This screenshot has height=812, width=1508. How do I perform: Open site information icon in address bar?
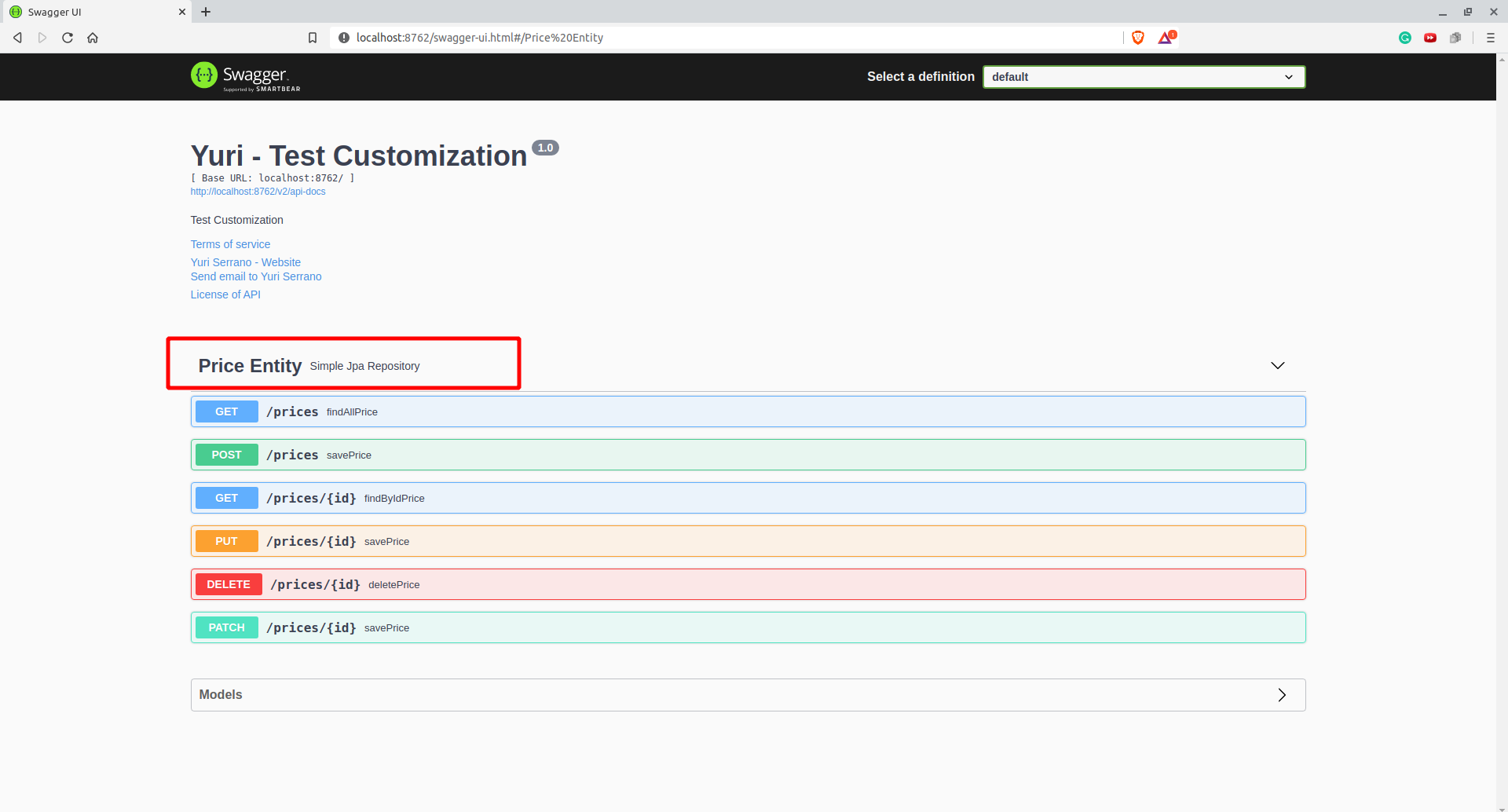click(345, 37)
